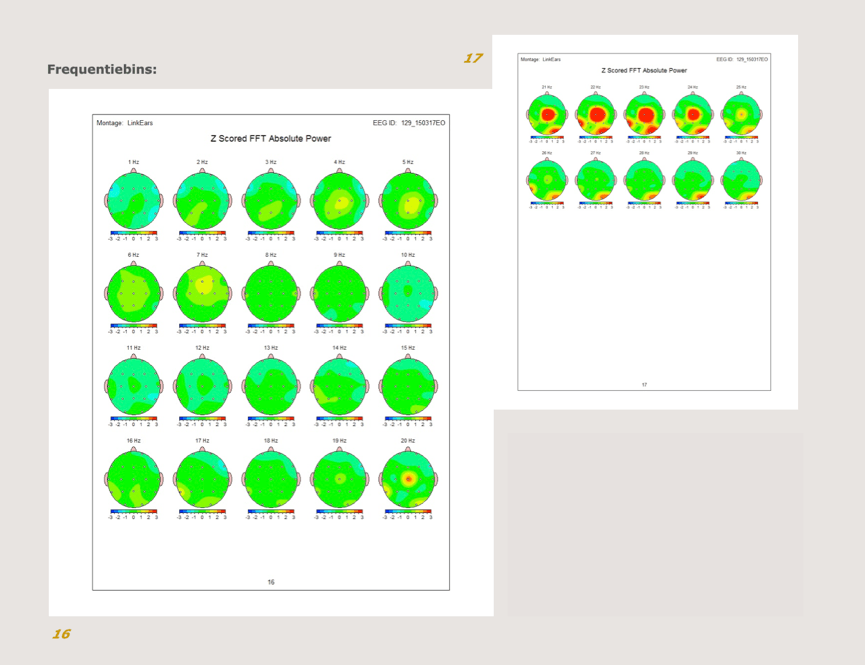Screen dimensions: 865x665
Task: Click the "5 Hz" label
Action: (408, 162)
